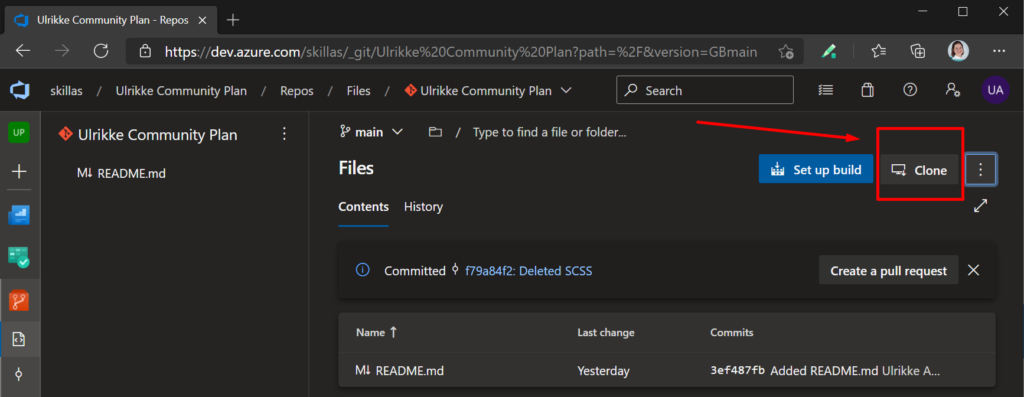Click the plus add icon in sidebar

tap(19, 172)
